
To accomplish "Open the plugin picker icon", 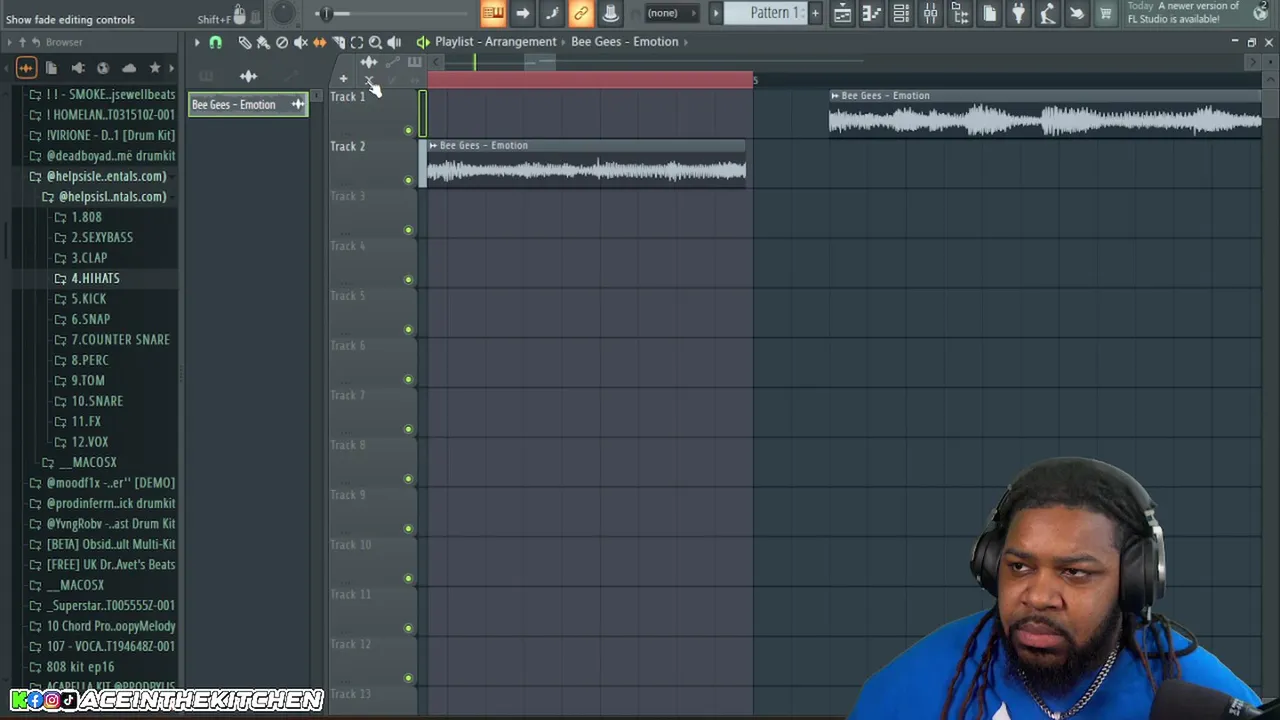I will [x=1018, y=13].
